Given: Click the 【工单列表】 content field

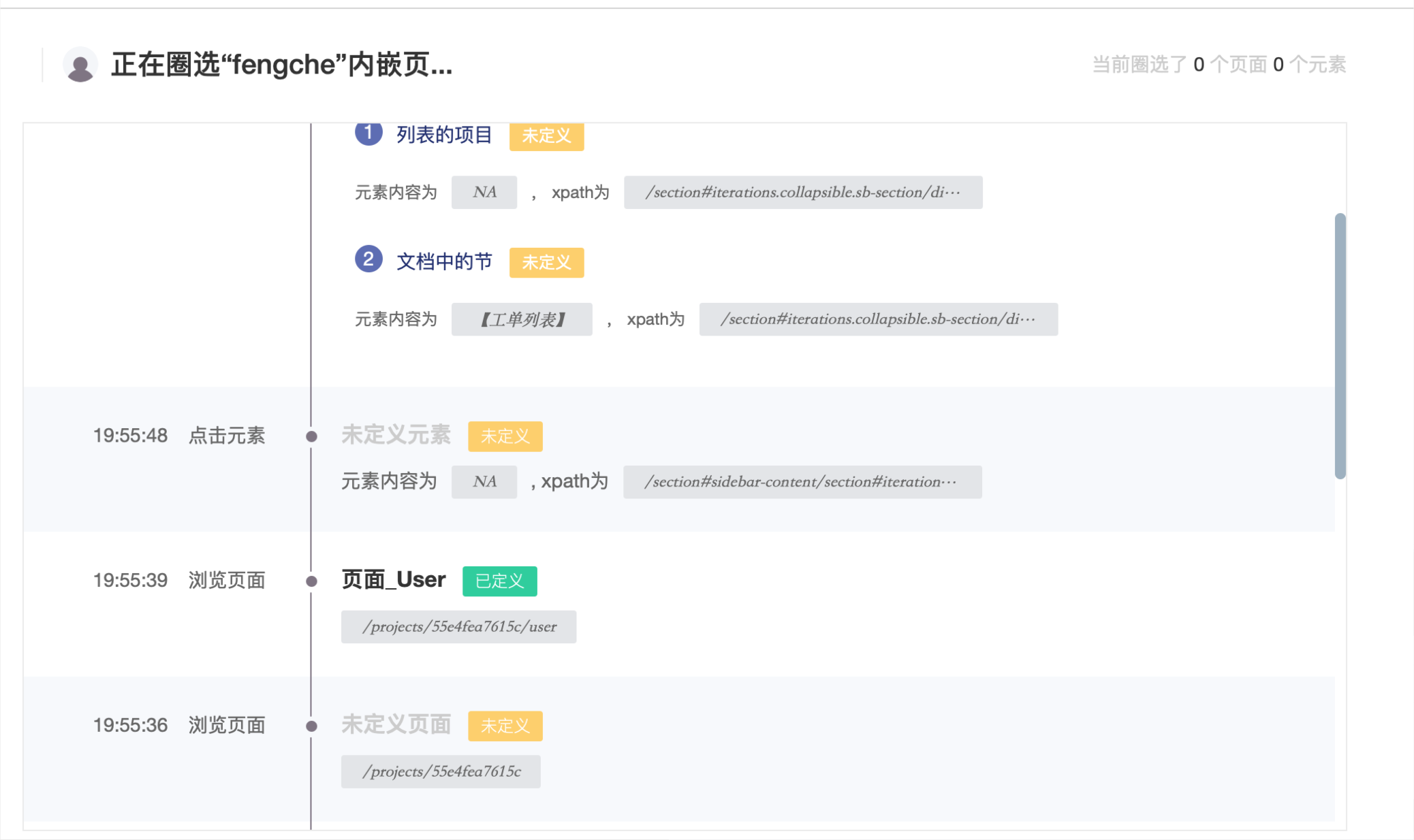Looking at the screenshot, I should tap(522, 319).
